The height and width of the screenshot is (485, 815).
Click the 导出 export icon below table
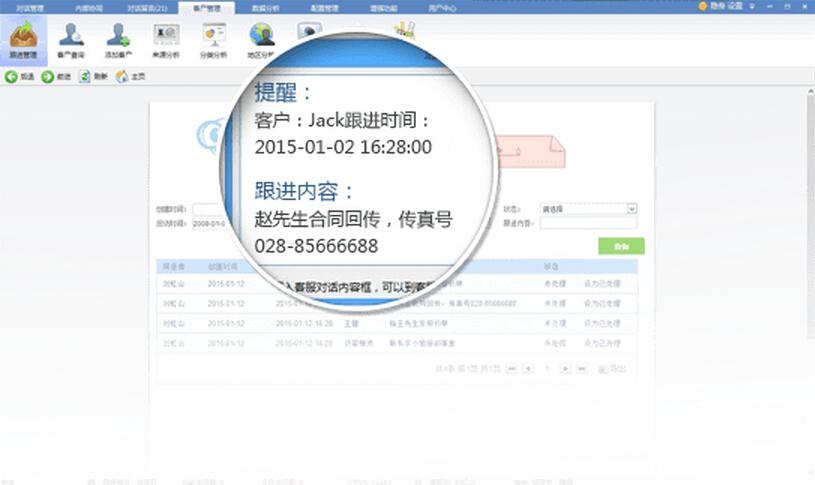point(603,369)
